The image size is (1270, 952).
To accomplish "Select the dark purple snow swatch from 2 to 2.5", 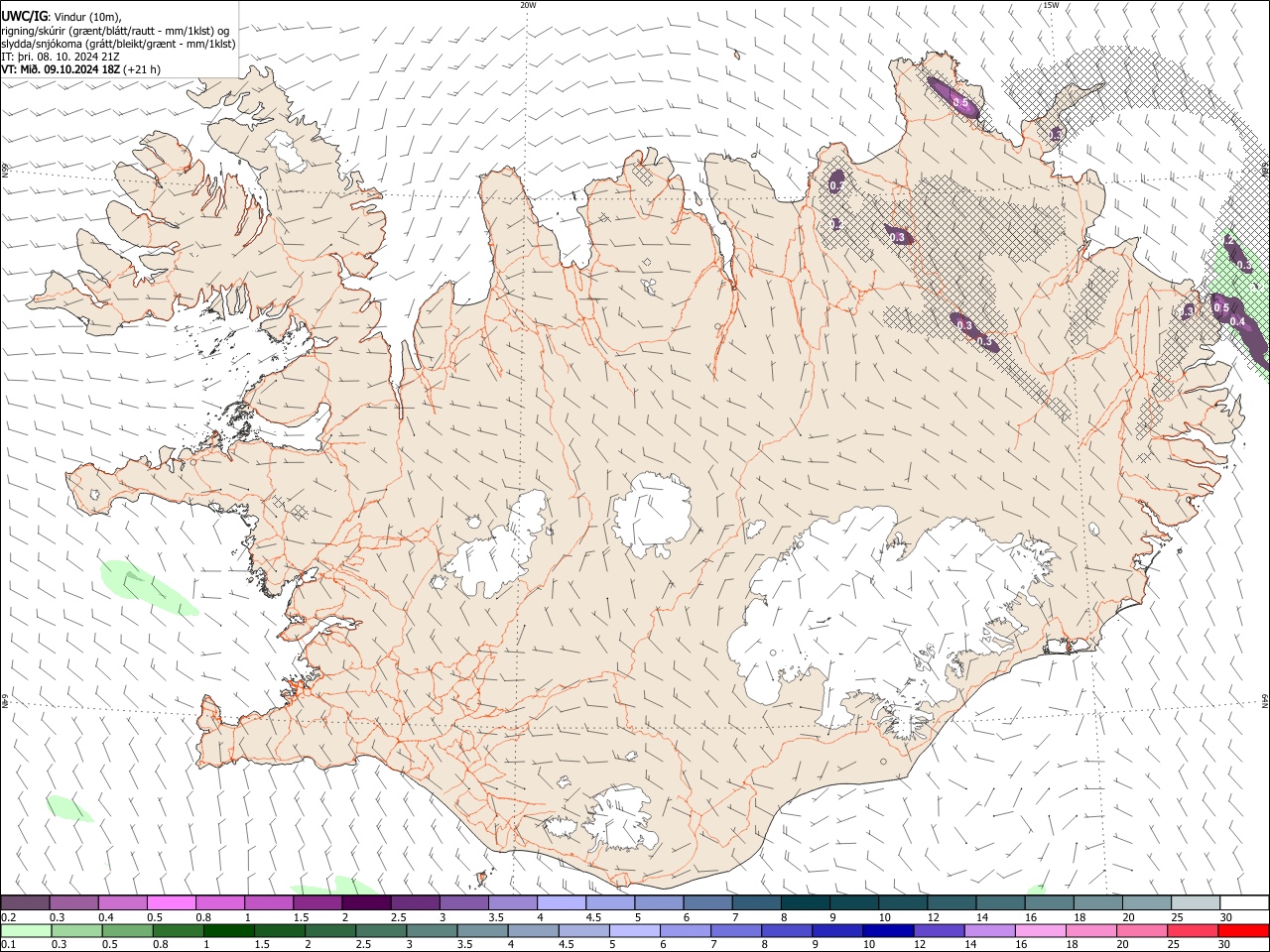I will 366,902.
